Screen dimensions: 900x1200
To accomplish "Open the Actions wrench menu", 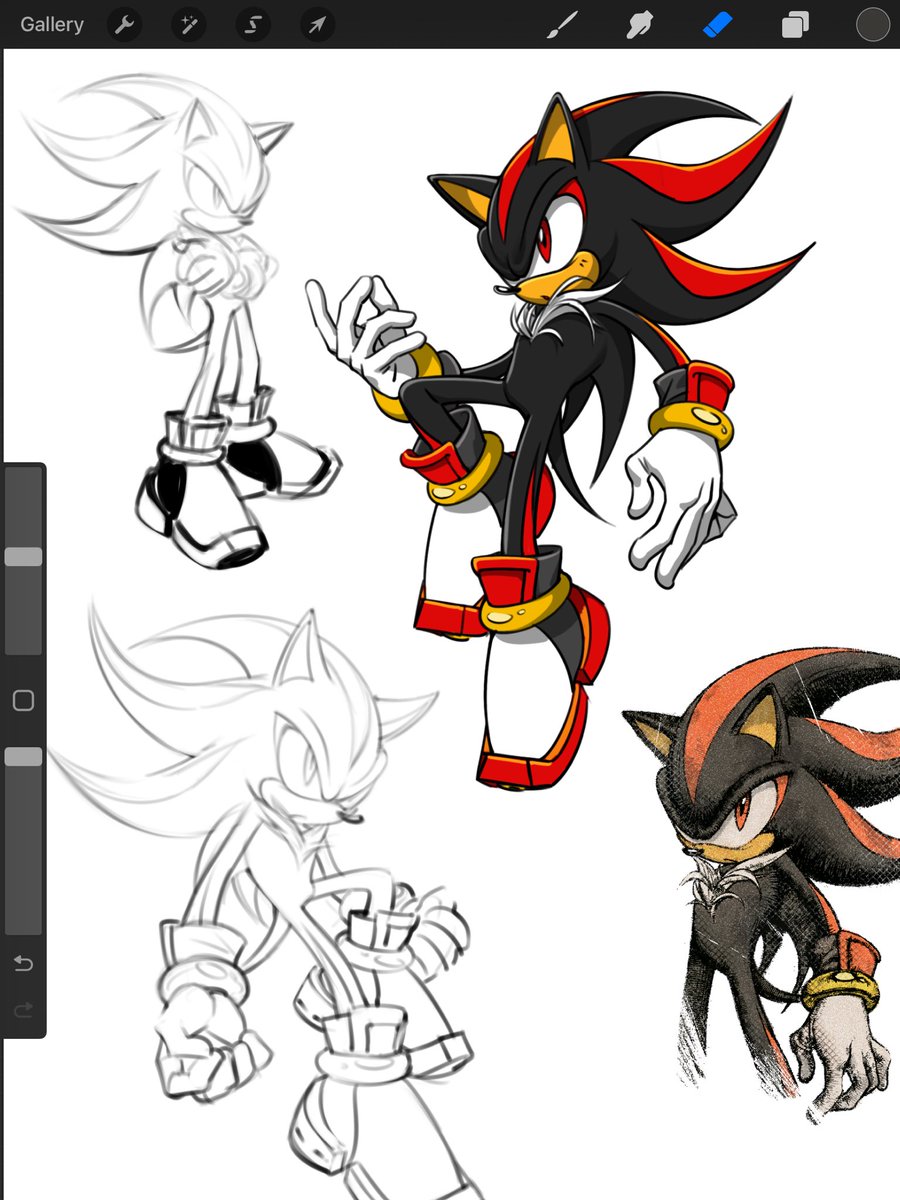I will point(123,24).
